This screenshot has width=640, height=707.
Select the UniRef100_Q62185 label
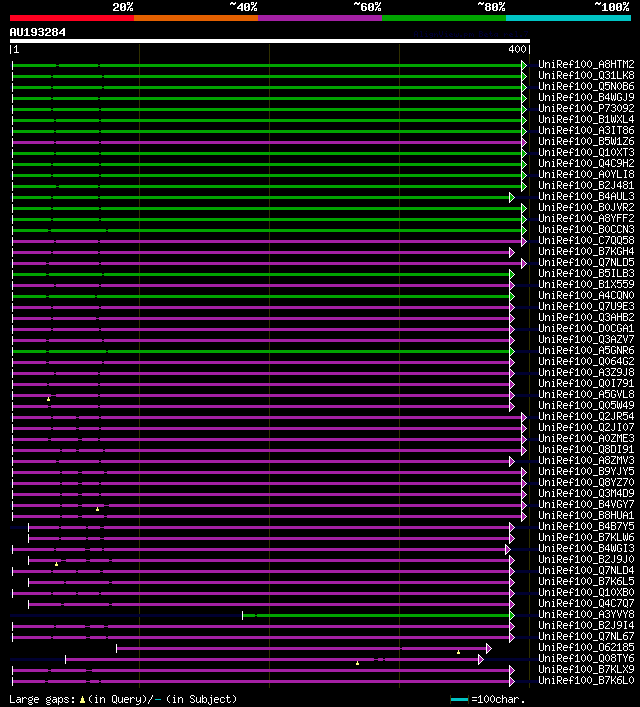(586, 647)
